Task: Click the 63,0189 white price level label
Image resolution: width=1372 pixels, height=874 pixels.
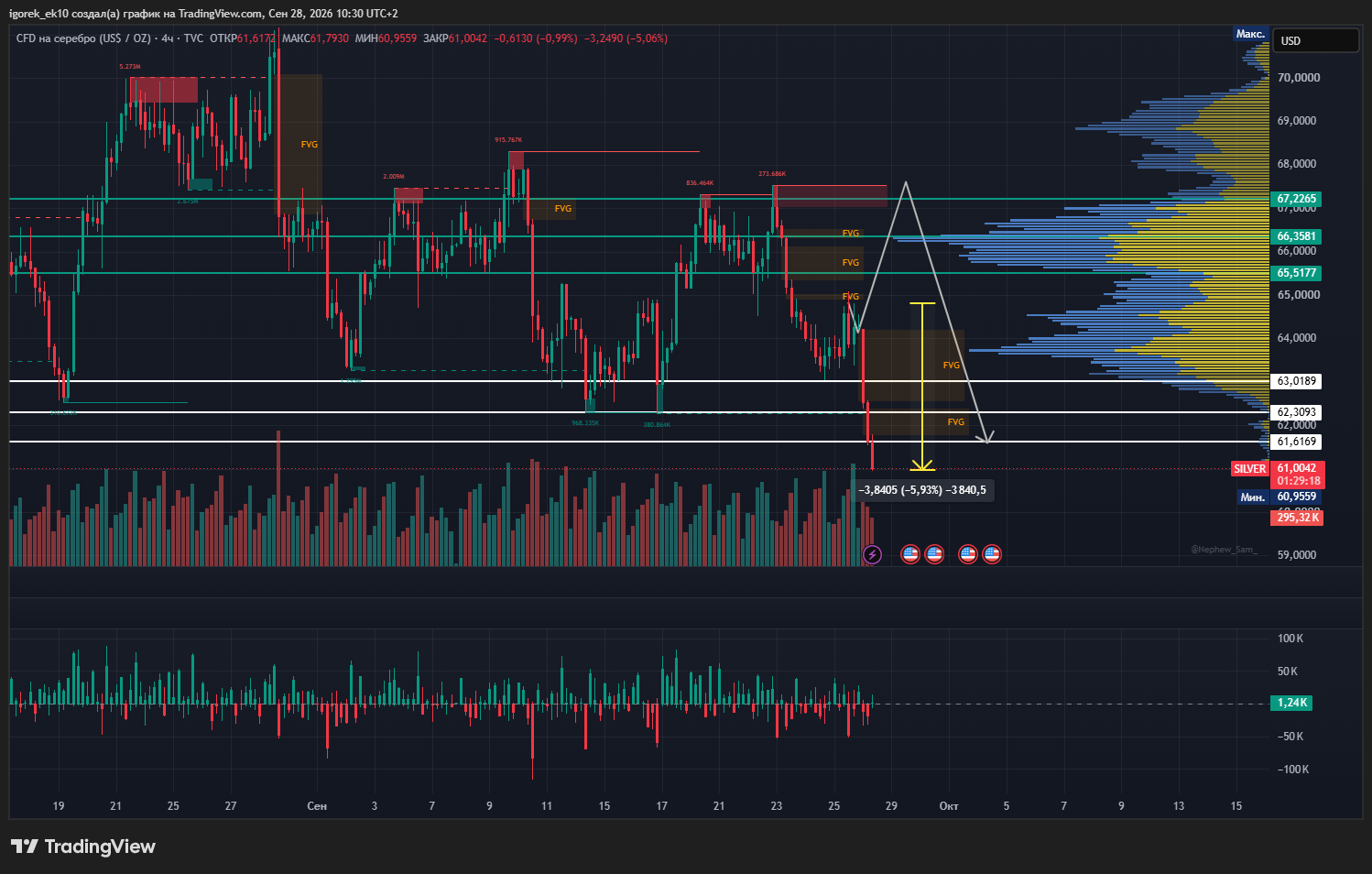Action: (1297, 381)
